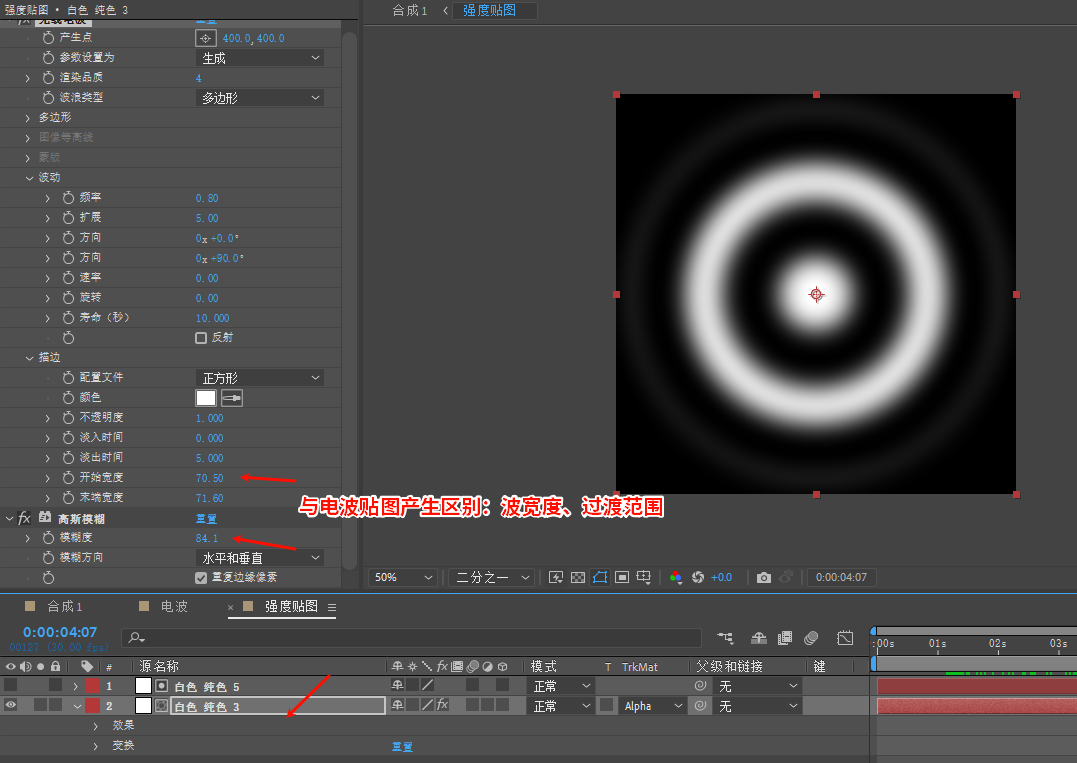Click the parent pick whip of layer 2
The height and width of the screenshot is (763, 1077).
tap(700, 705)
